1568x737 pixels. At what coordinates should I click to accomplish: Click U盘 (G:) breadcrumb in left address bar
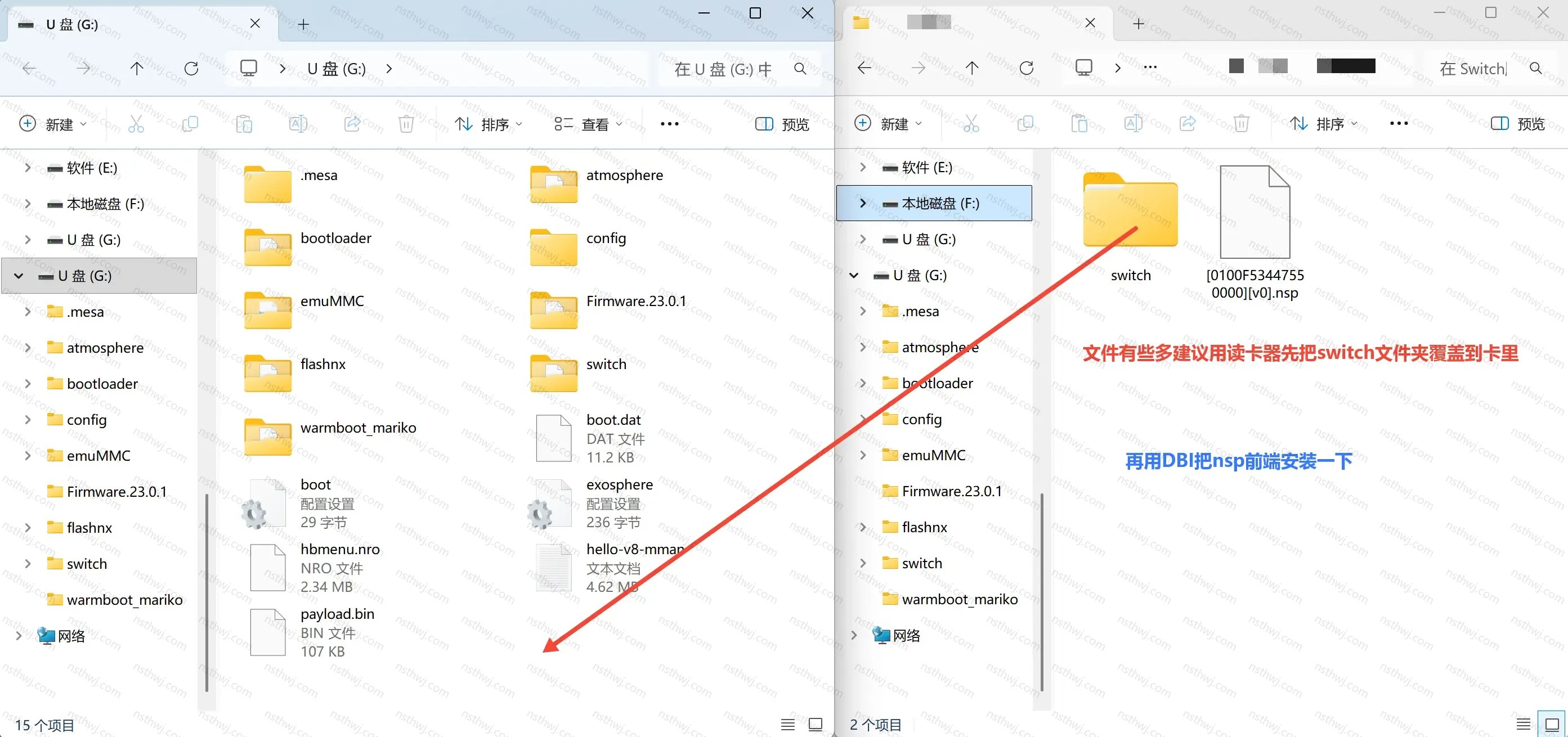(337, 69)
